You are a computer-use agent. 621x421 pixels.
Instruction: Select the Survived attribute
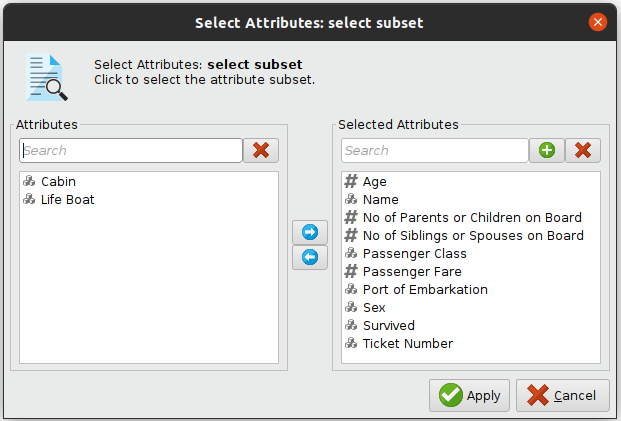388,326
